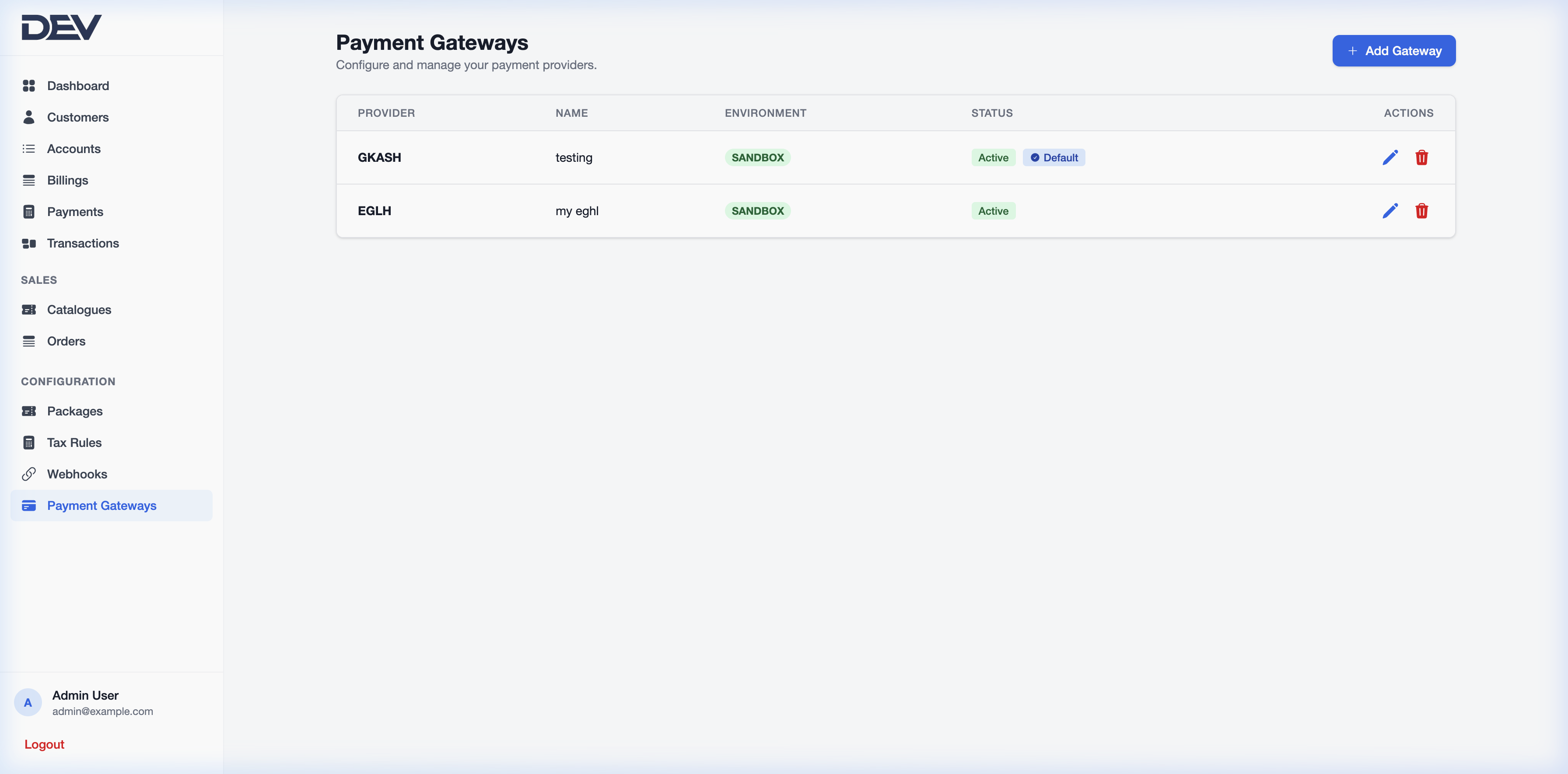Open Transactions via its sidebar icon
This screenshot has height=774, width=1568.
click(x=29, y=243)
